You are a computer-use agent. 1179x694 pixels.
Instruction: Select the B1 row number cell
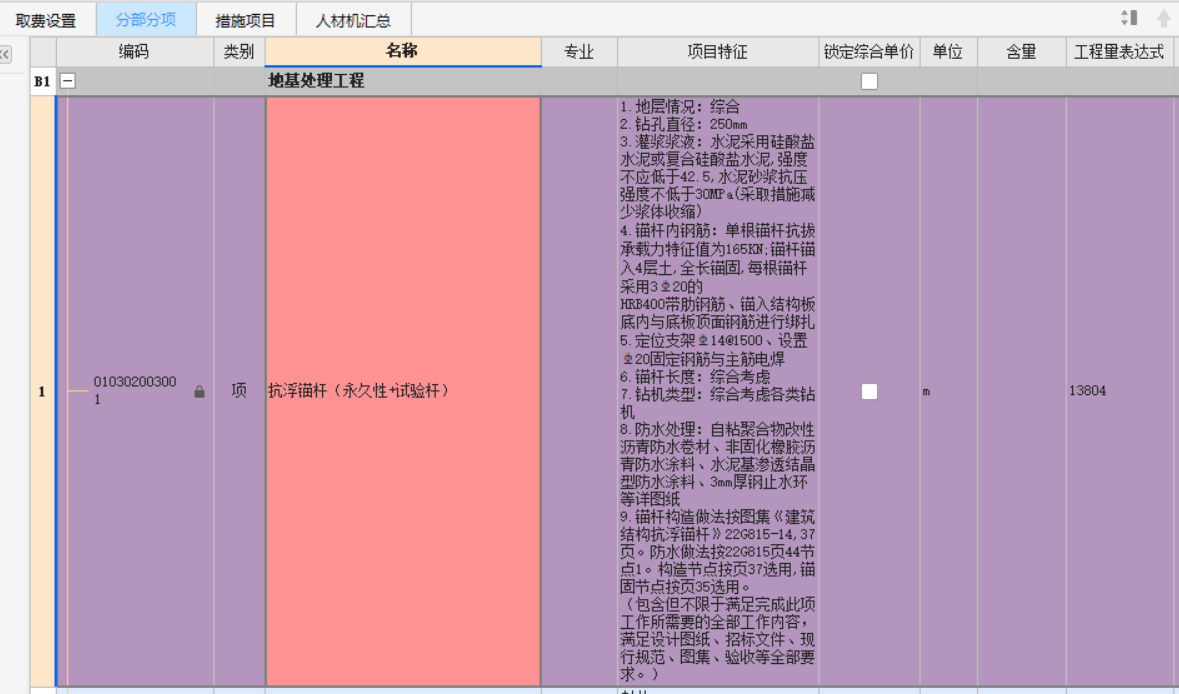(42, 81)
